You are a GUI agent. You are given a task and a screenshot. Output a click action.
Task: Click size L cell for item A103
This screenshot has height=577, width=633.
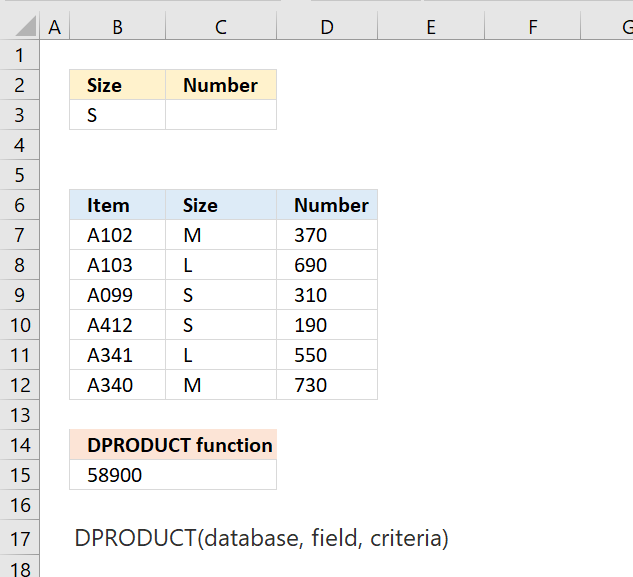(221, 264)
